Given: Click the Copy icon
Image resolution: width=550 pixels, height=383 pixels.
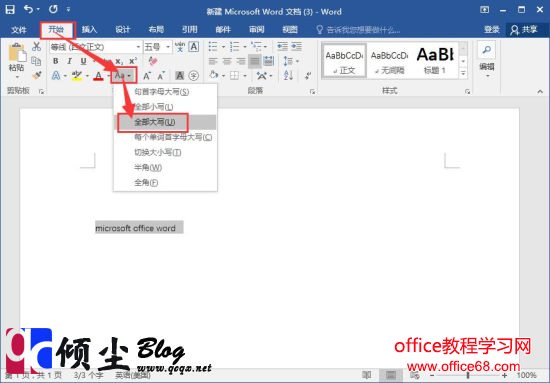Looking at the screenshot, I should 36,61.
